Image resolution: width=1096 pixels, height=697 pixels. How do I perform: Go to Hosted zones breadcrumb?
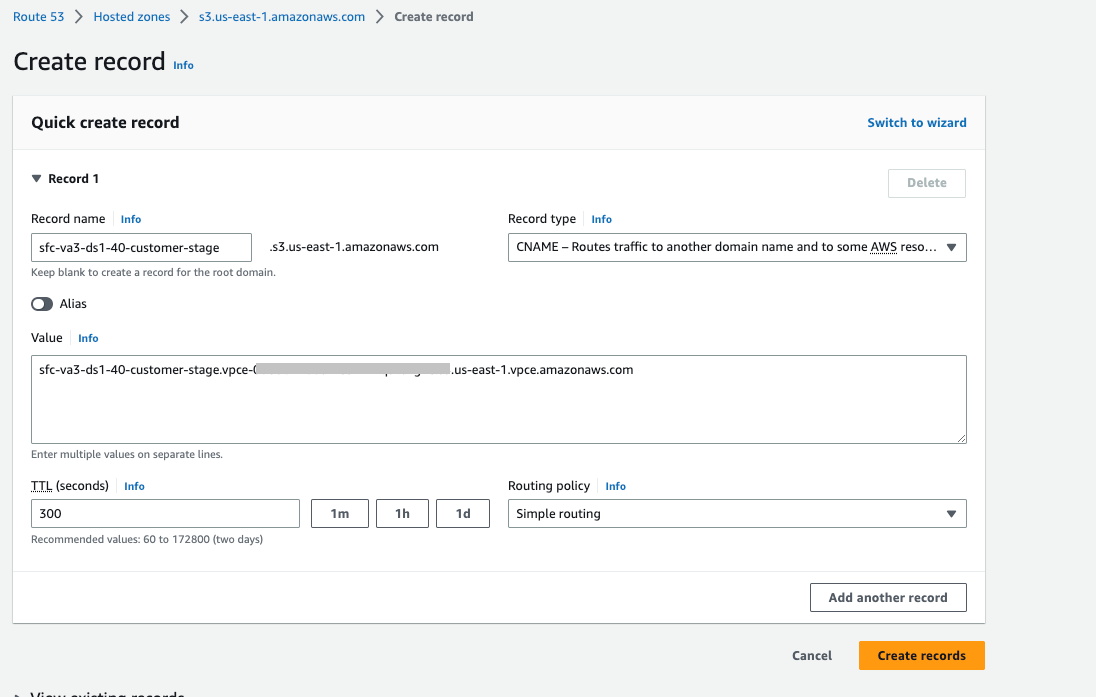pos(131,17)
